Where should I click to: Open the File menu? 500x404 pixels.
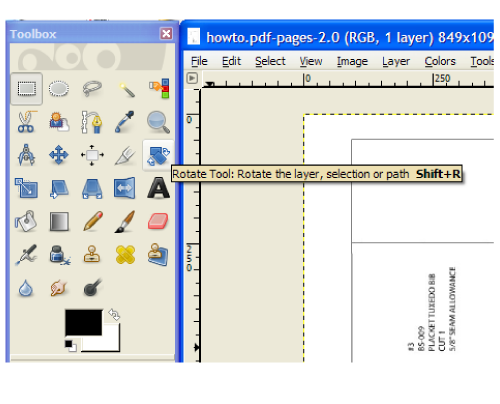[199, 61]
